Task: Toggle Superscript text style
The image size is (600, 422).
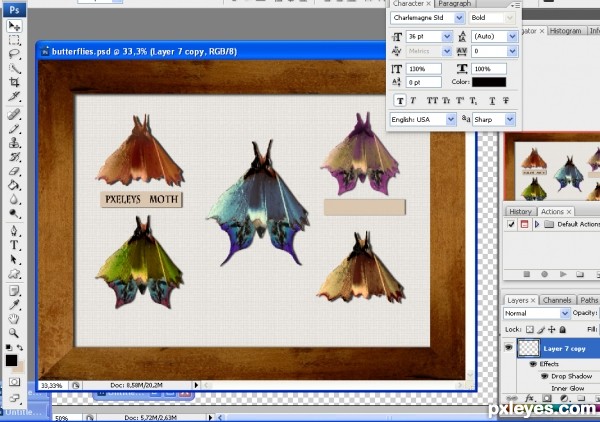Action: click(x=460, y=101)
